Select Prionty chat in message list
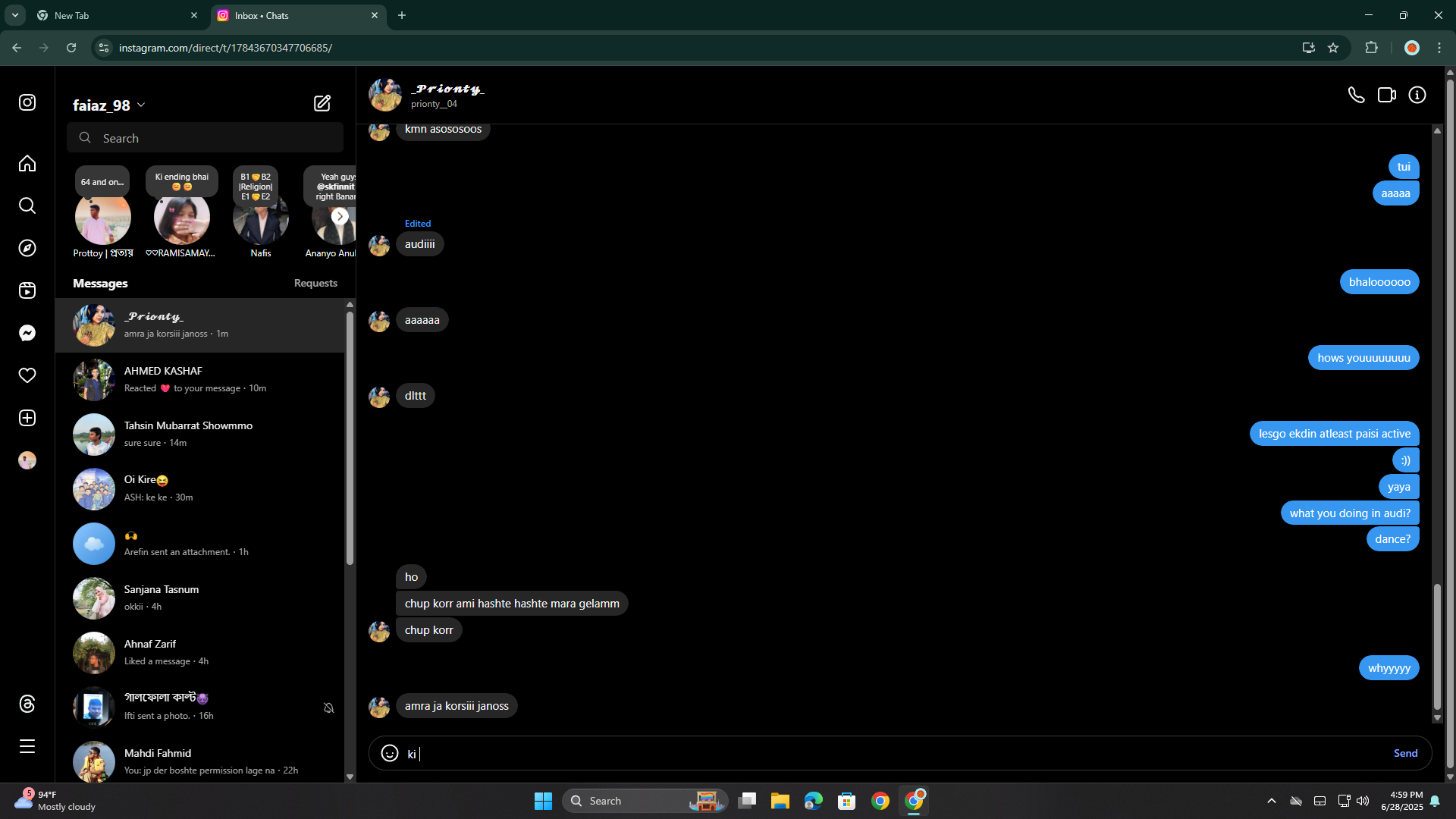Image resolution: width=1456 pixels, height=819 pixels. 200,325
